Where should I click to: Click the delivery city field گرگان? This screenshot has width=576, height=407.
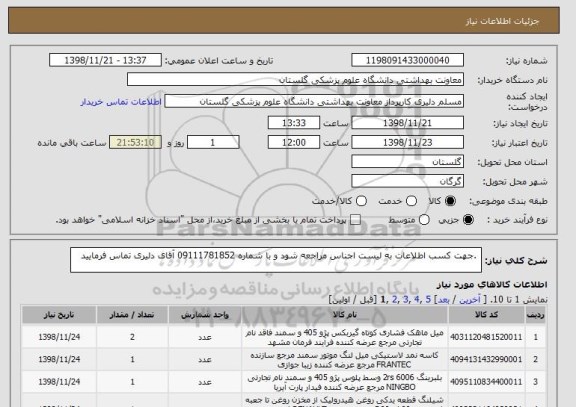pos(407,181)
